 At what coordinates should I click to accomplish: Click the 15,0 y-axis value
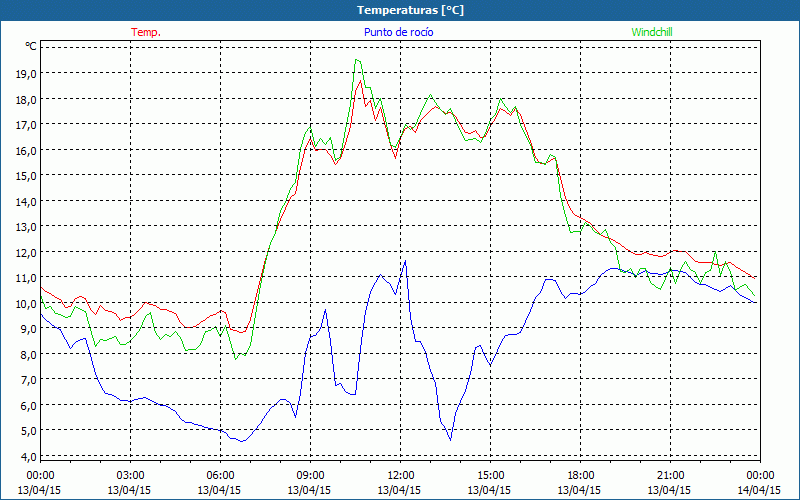[x=27, y=176]
